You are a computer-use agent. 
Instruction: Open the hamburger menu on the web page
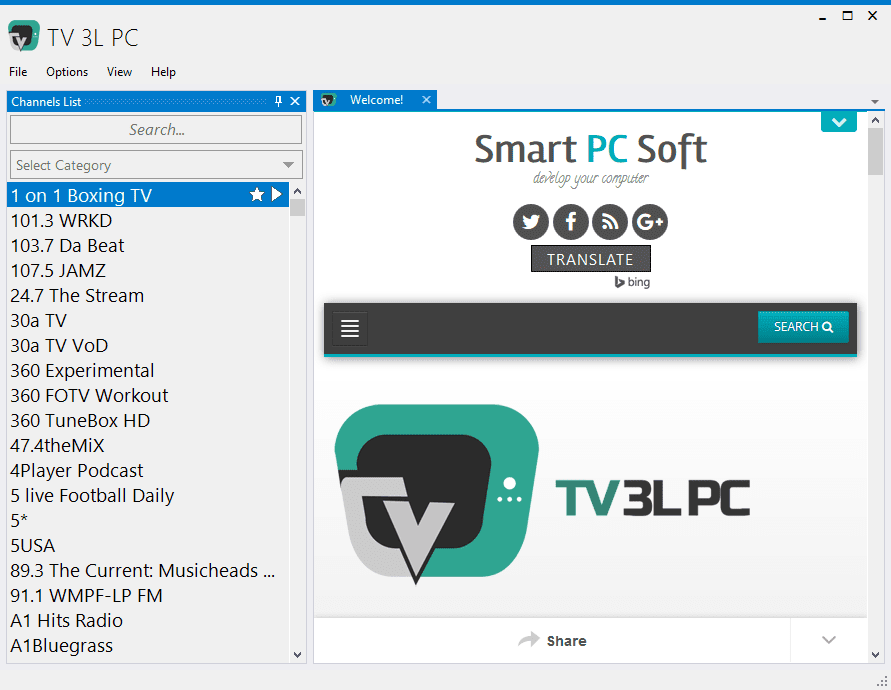(350, 328)
